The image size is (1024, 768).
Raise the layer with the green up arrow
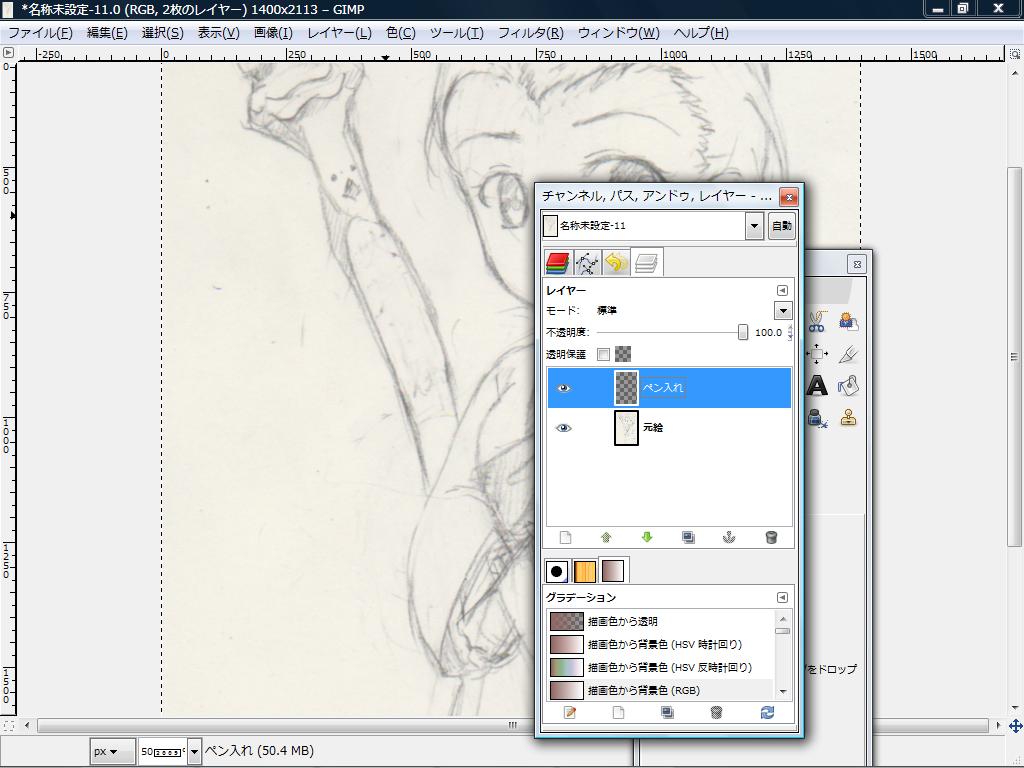(606, 538)
